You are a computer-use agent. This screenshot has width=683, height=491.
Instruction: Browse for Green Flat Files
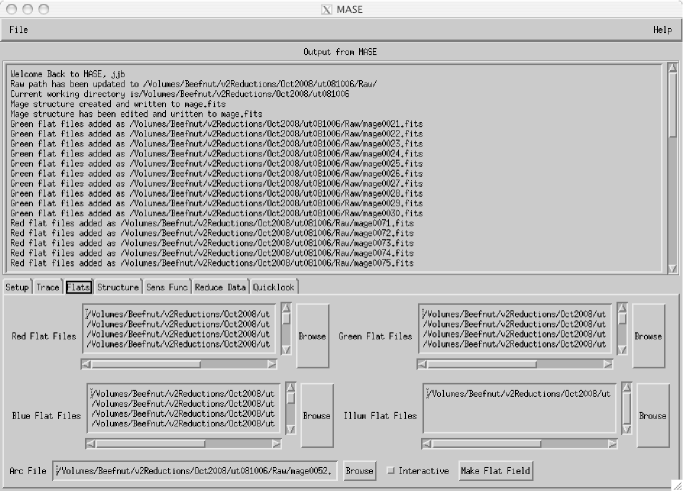click(648, 336)
